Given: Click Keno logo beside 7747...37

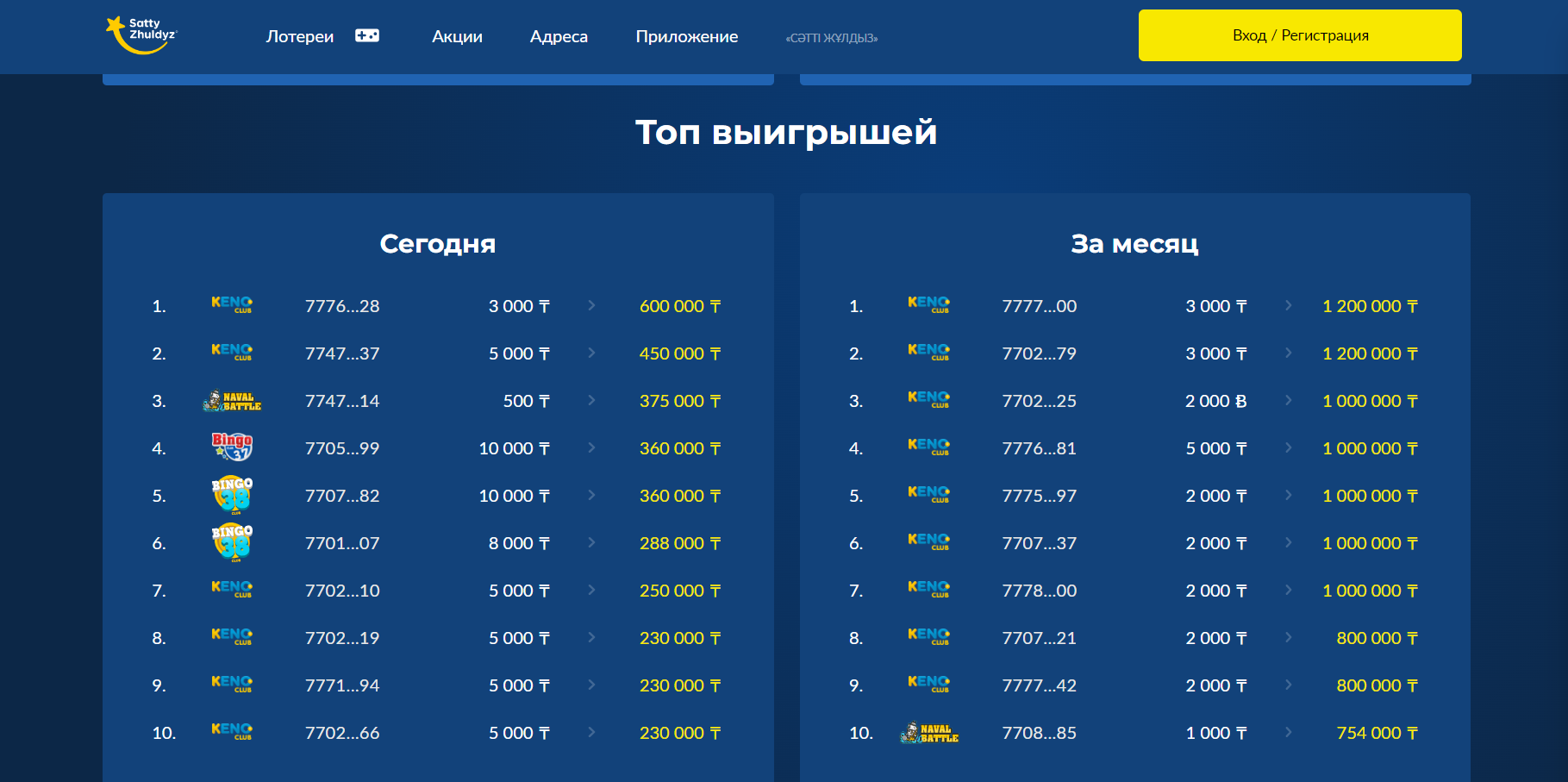Looking at the screenshot, I should pos(232,352).
